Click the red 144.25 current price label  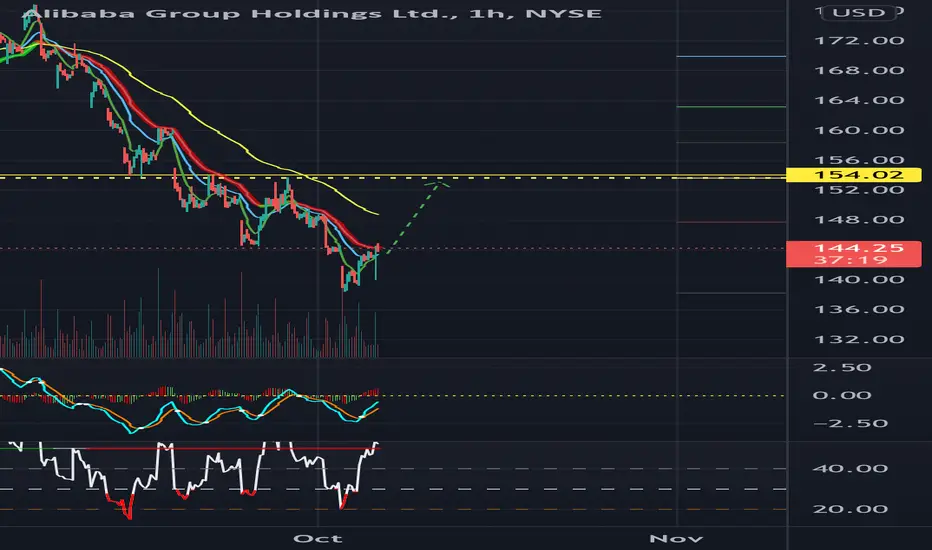tap(854, 254)
